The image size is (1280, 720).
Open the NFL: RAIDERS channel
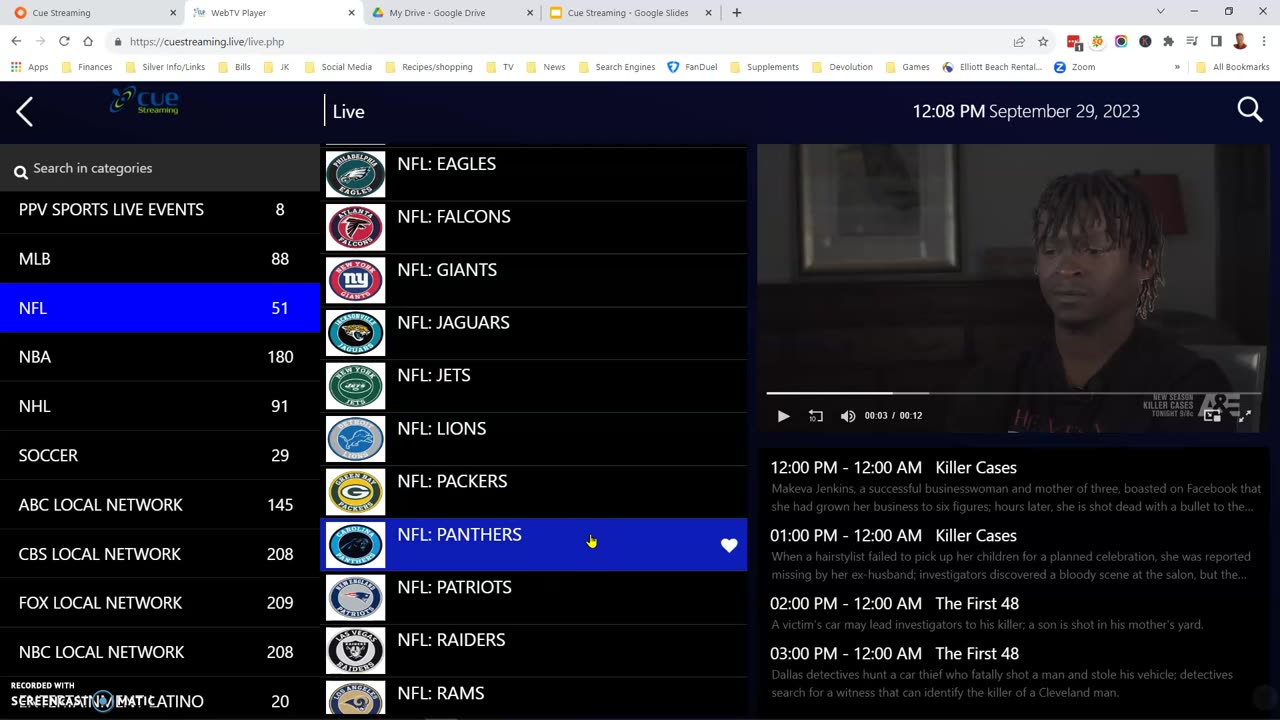[533, 651]
